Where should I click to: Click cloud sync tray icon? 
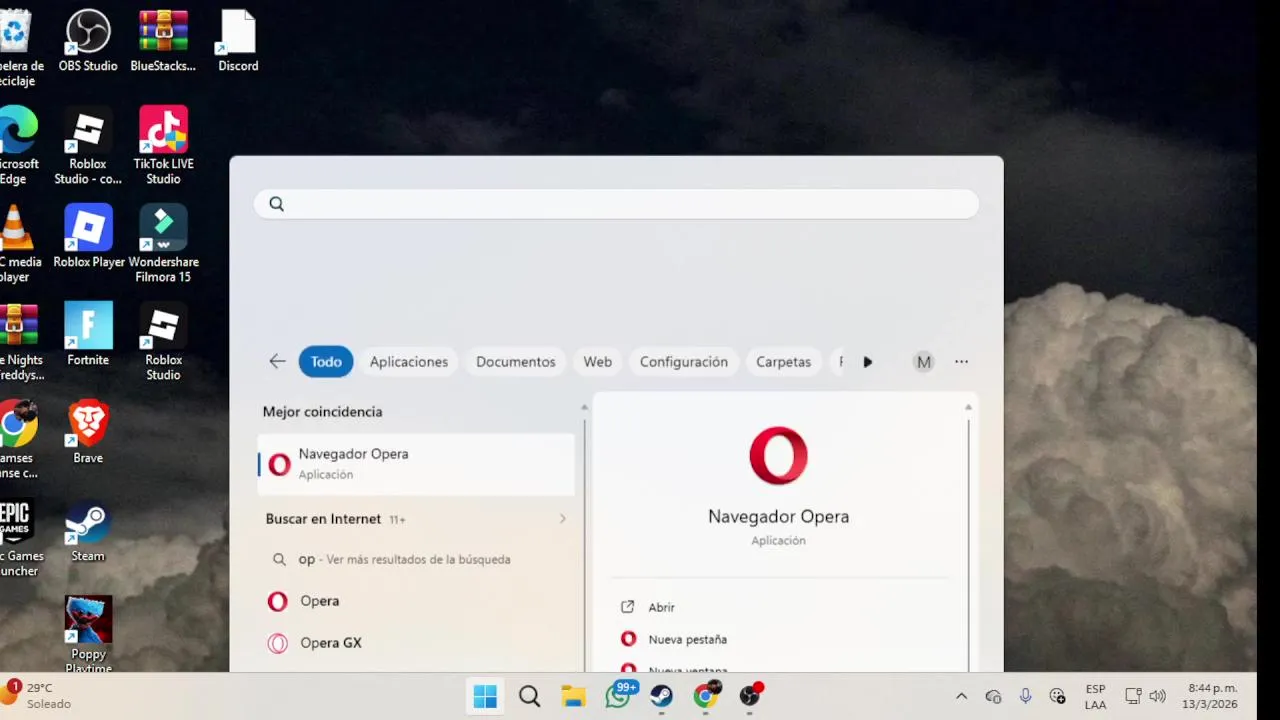click(x=993, y=696)
